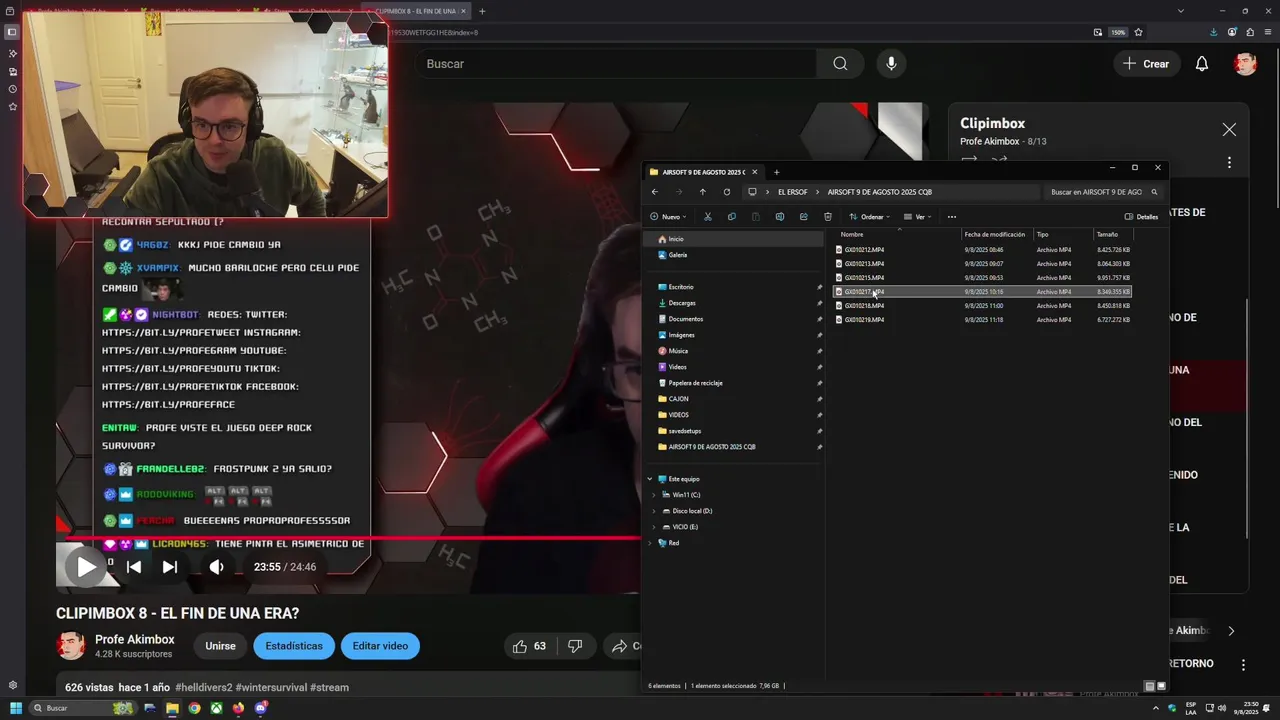Switch Explorer to details list view icon
This screenshot has height=720, width=1280.
click(1149, 686)
